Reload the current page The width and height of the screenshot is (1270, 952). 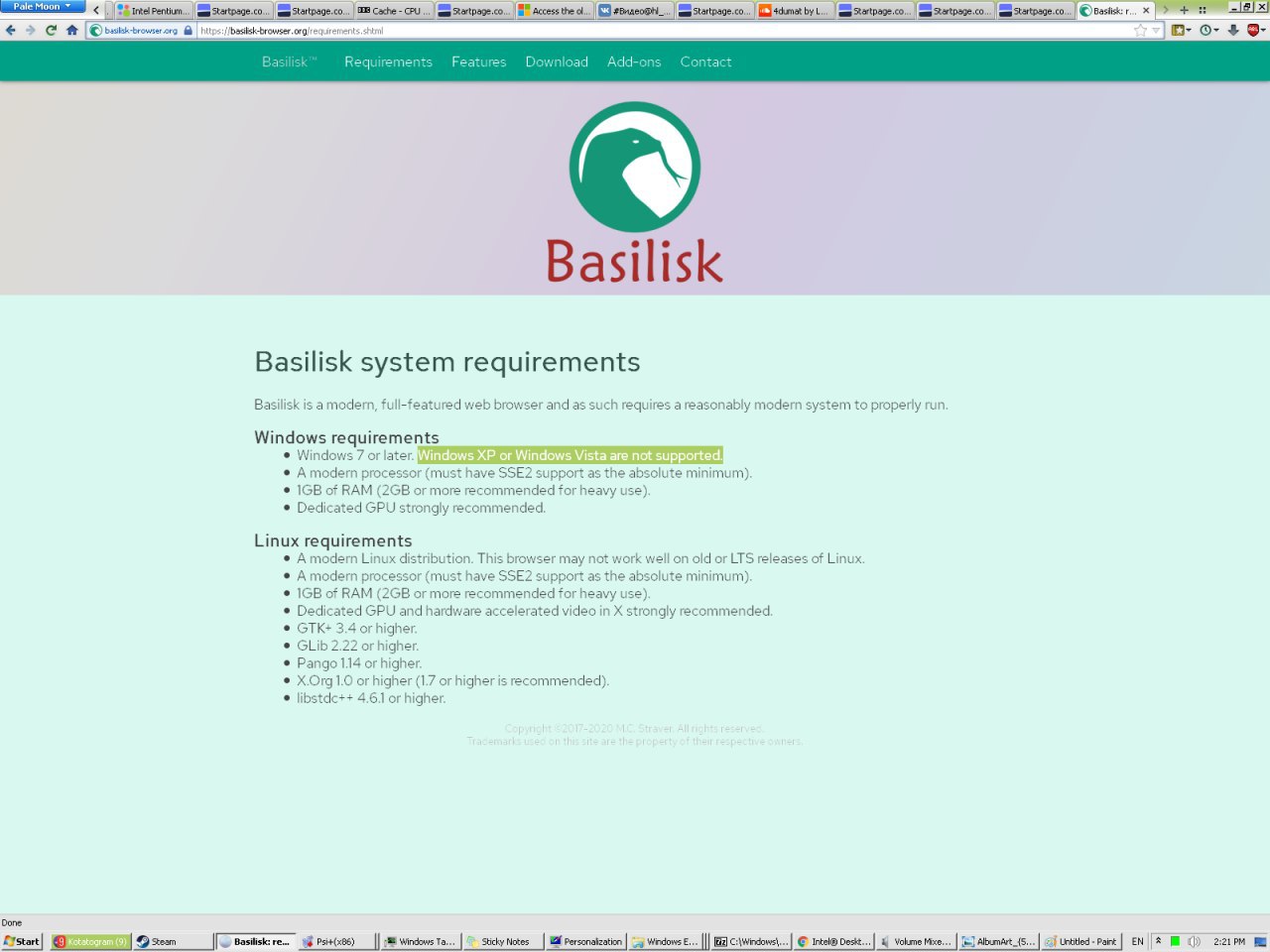point(51,30)
